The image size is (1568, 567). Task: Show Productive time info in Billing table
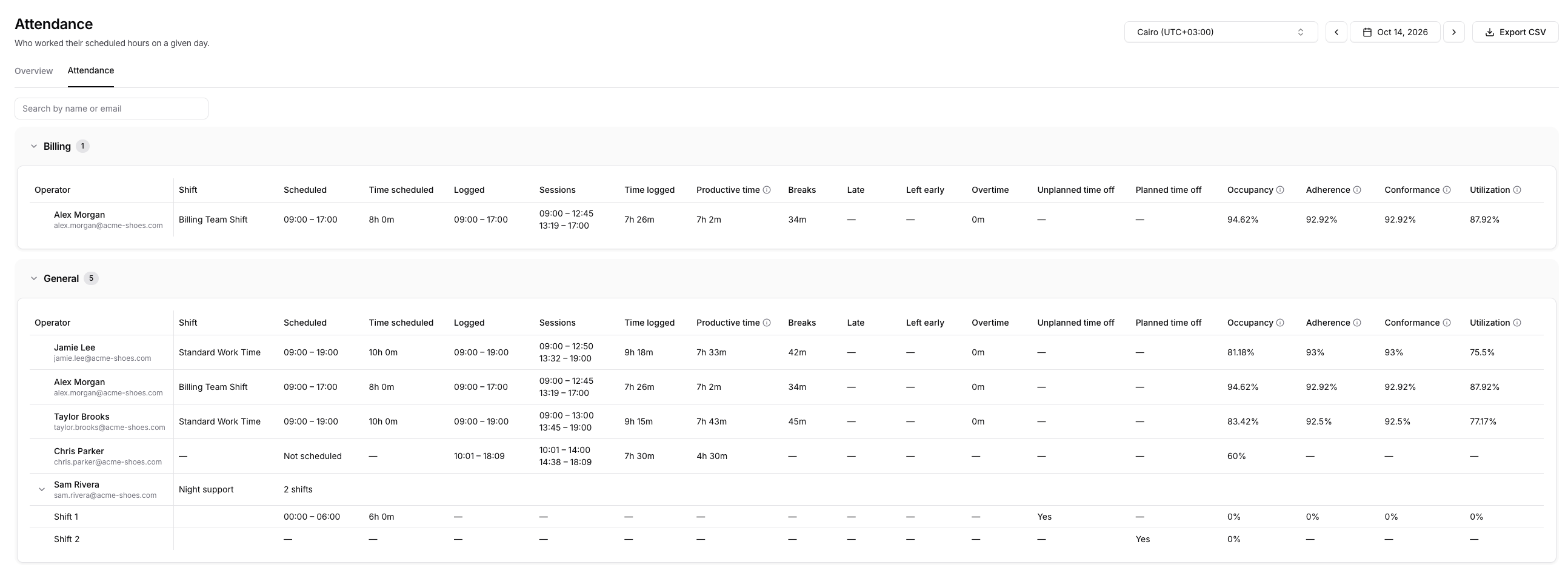pyautogui.click(x=767, y=190)
